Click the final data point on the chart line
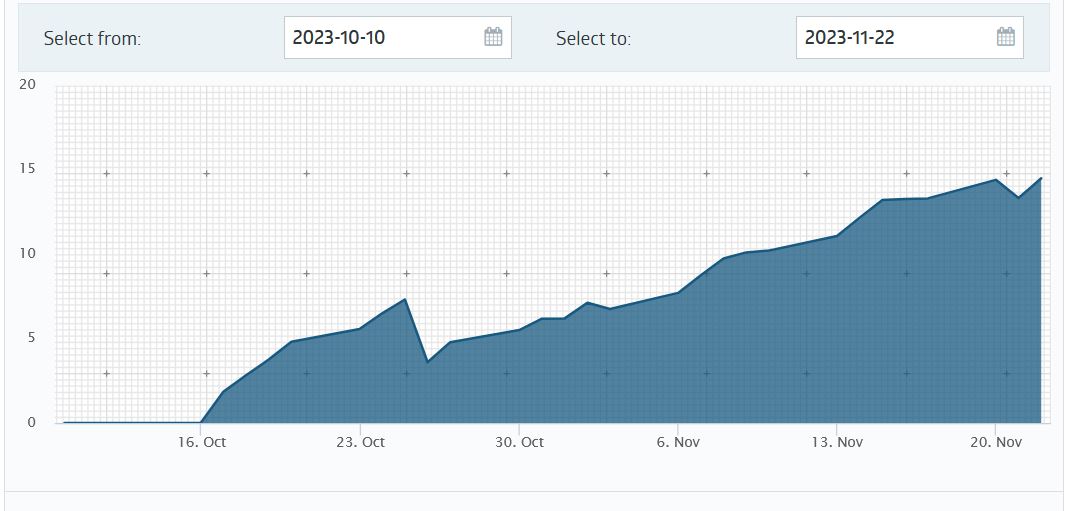This screenshot has height=511, width=1070. pyautogui.click(x=1041, y=178)
